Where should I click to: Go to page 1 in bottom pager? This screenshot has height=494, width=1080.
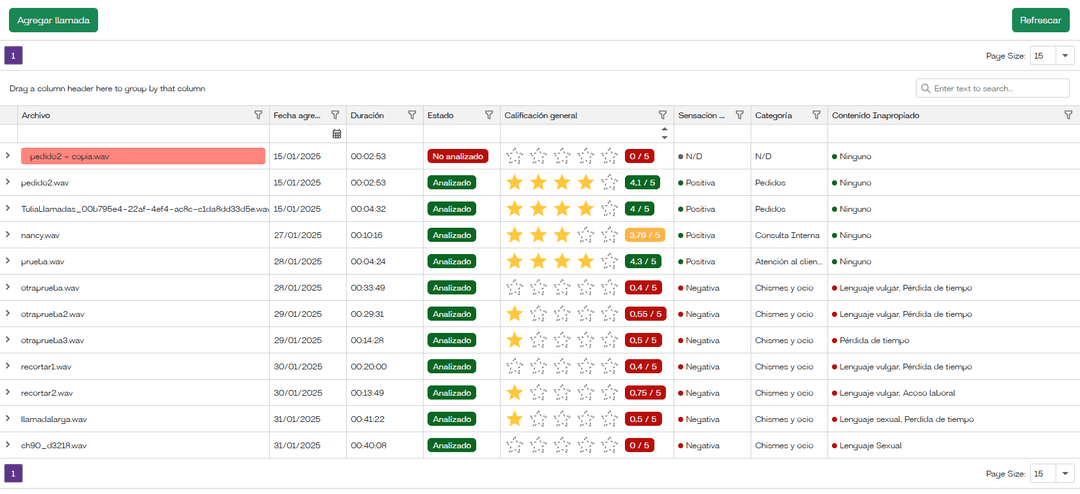[x=13, y=473]
